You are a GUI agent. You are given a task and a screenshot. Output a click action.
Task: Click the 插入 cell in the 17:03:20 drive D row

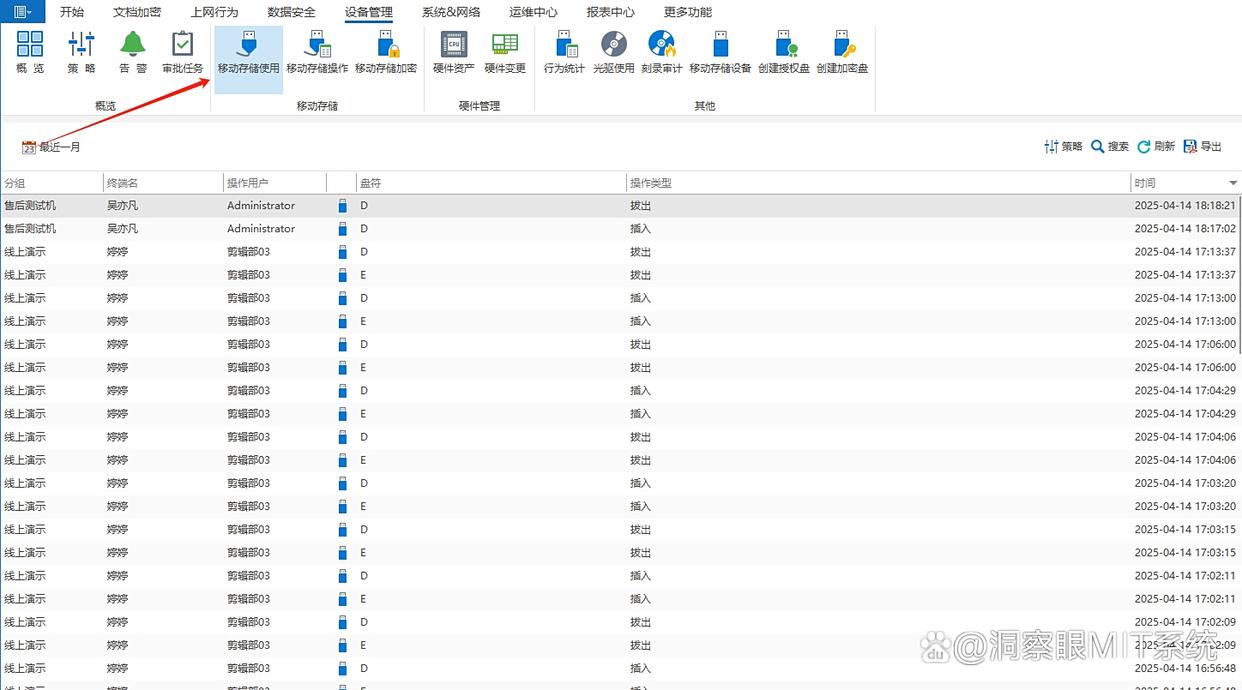coord(640,483)
